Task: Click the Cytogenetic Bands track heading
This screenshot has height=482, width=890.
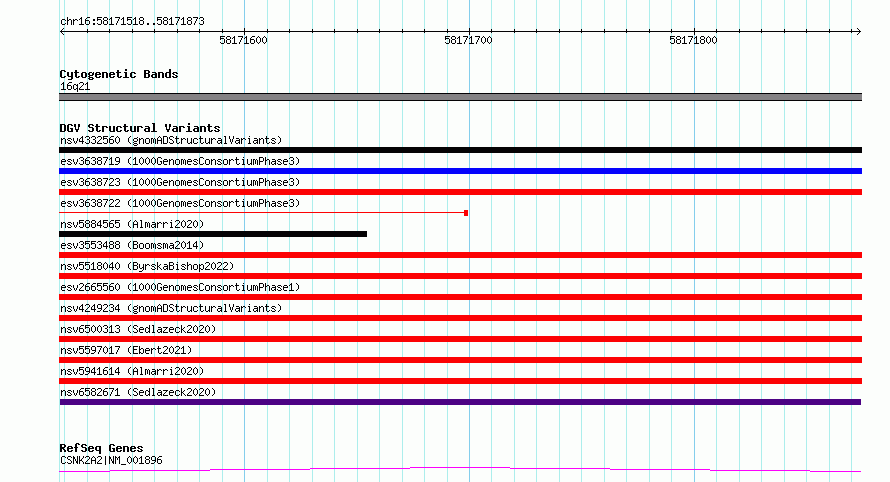Action: point(119,74)
